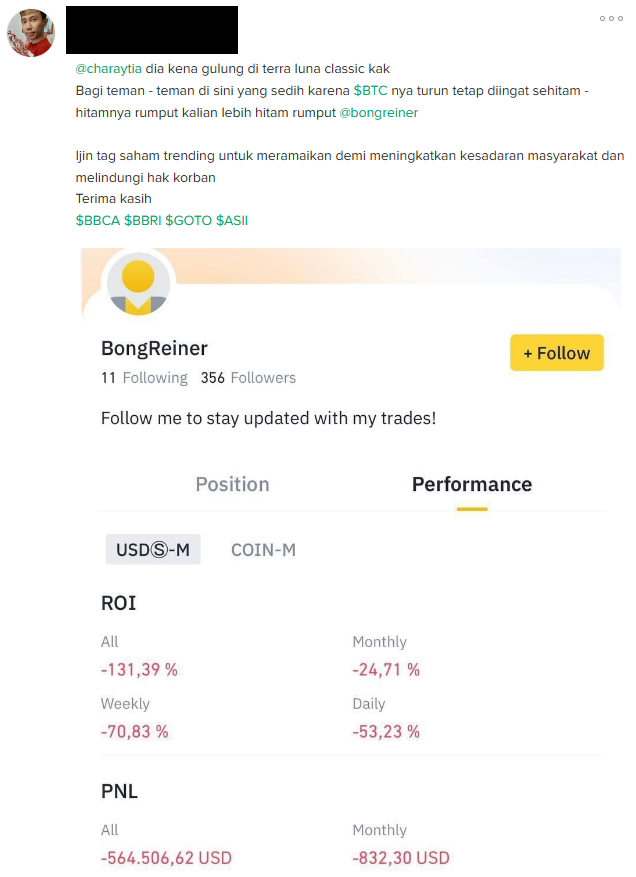The image size is (636, 877).
Task: View the 356 Followers list
Action: 248,378
